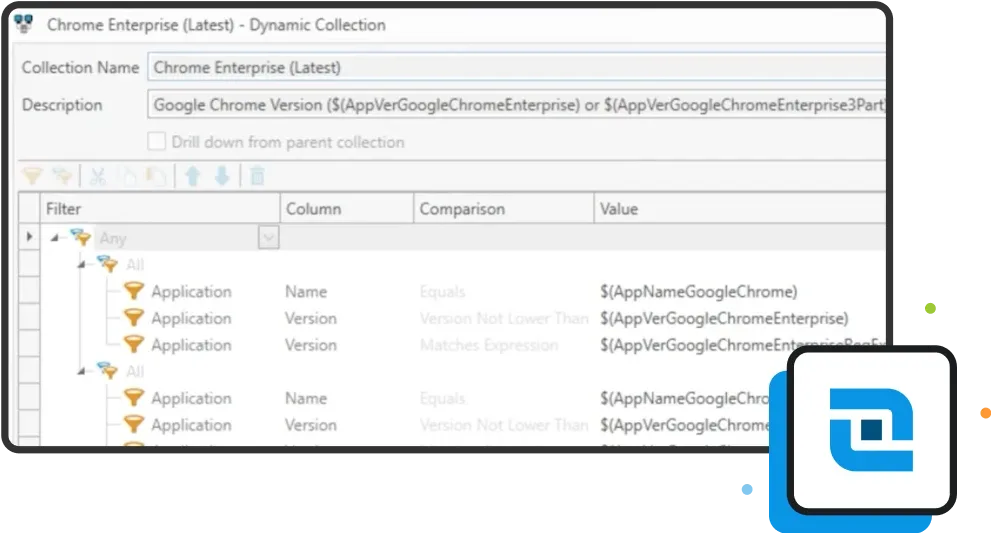The height and width of the screenshot is (533, 991).
Task: Click the delete trash can icon
Action: 257,176
